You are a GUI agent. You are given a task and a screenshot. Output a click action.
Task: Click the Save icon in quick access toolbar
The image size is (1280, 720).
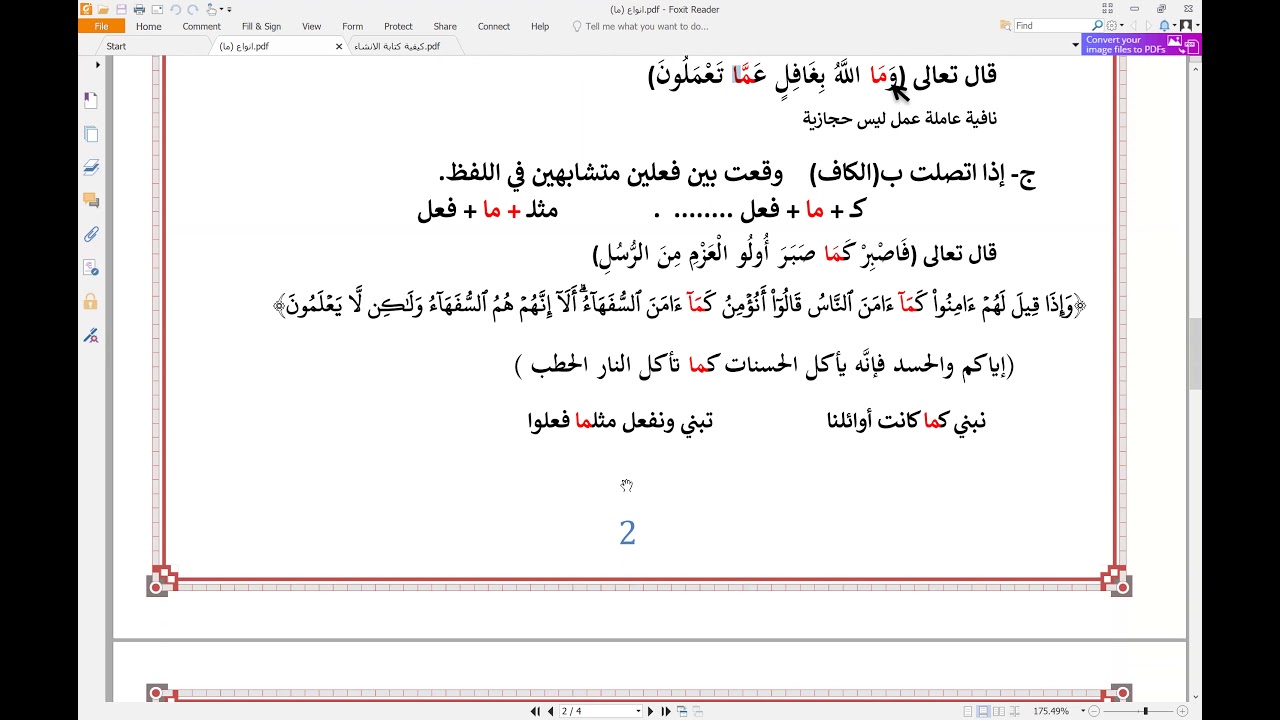121,9
